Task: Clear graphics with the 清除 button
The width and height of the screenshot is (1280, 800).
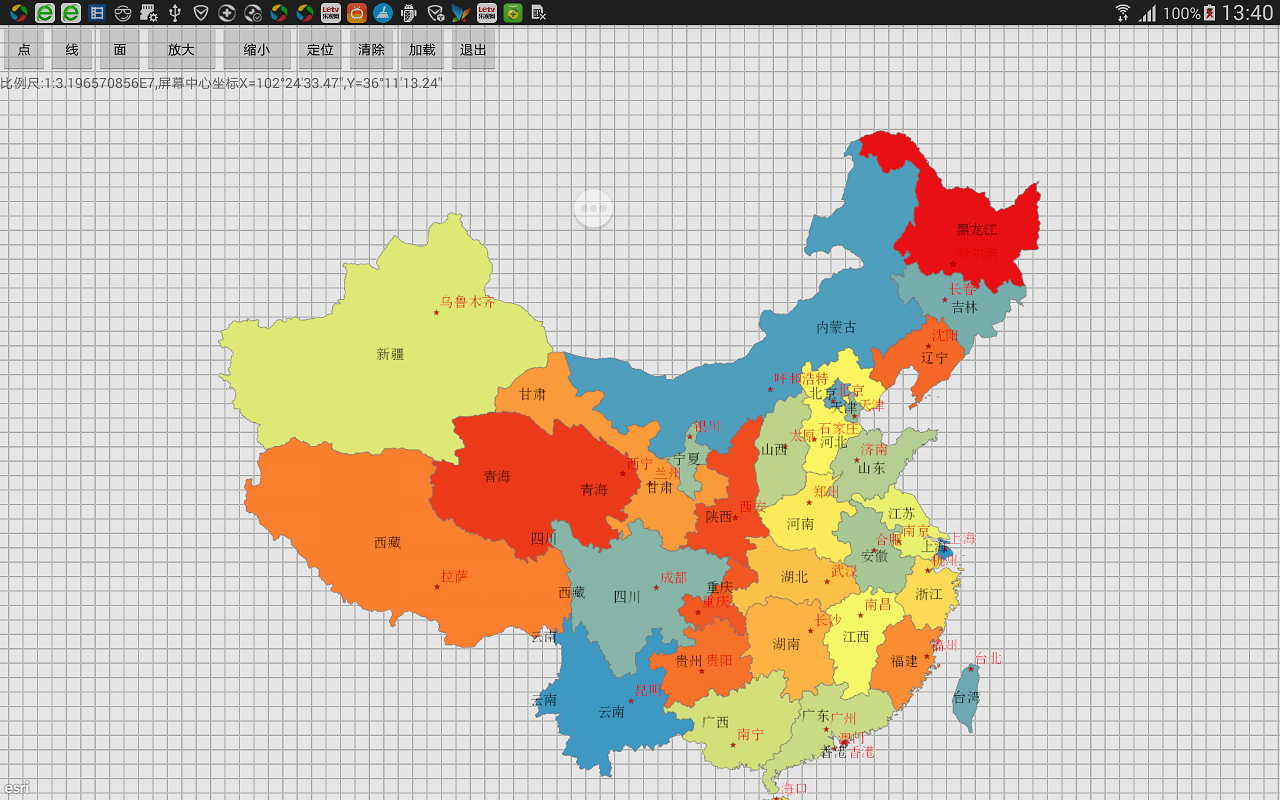Action: click(x=371, y=49)
